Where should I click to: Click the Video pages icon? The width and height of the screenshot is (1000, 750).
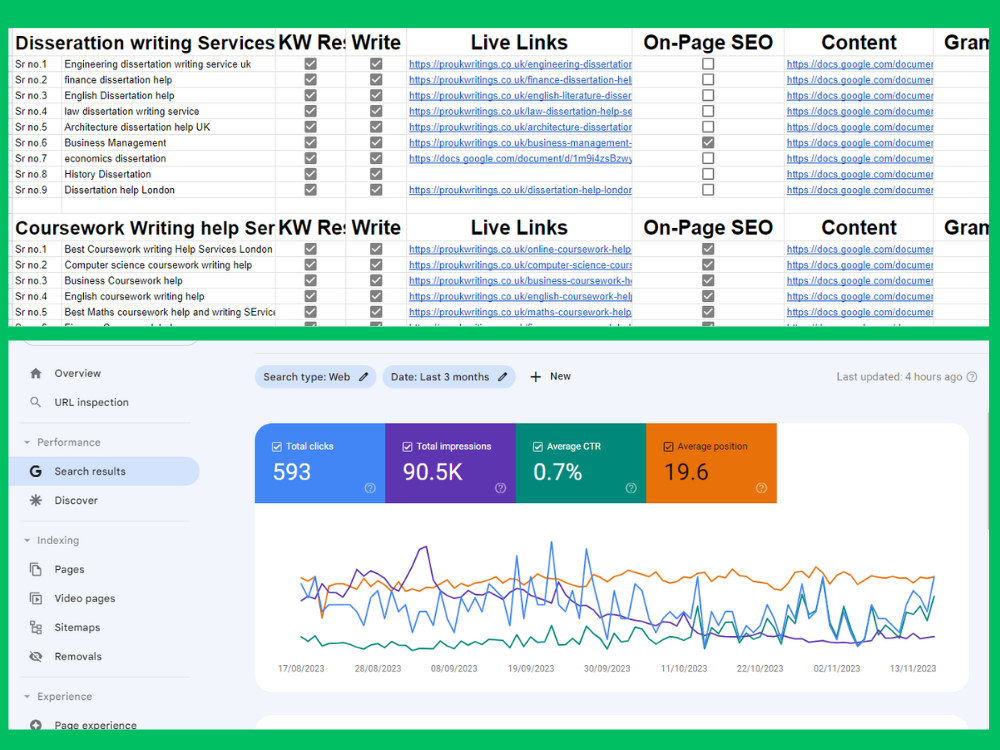coord(36,598)
